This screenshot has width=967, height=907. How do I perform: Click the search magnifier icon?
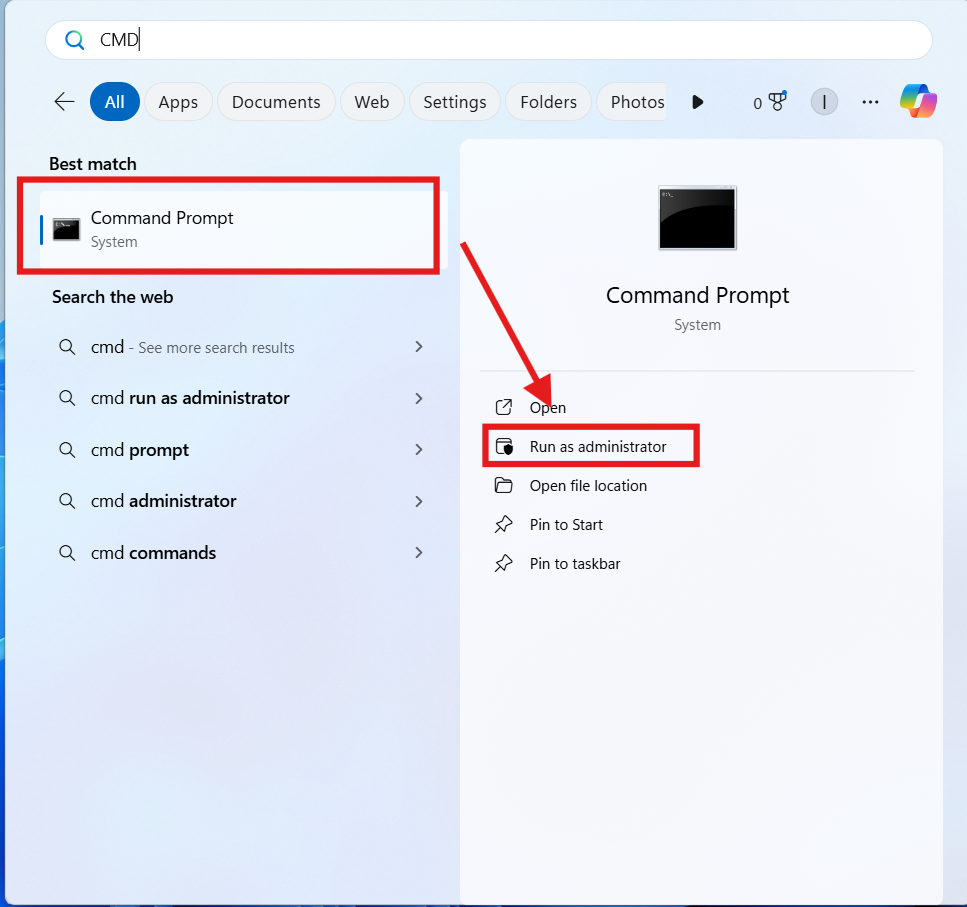point(74,39)
